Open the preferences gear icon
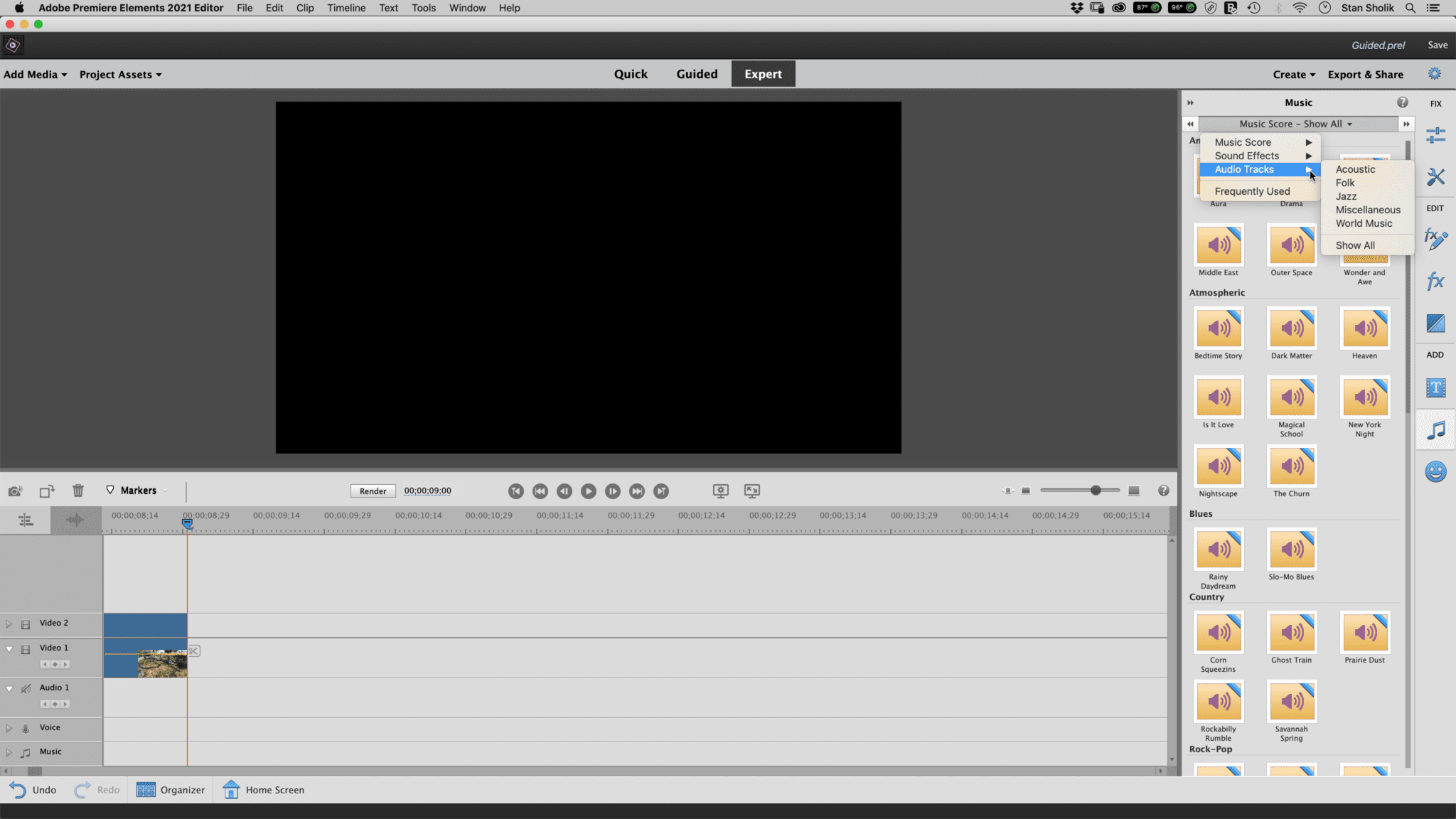The height and width of the screenshot is (819, 1456). 1435,74
